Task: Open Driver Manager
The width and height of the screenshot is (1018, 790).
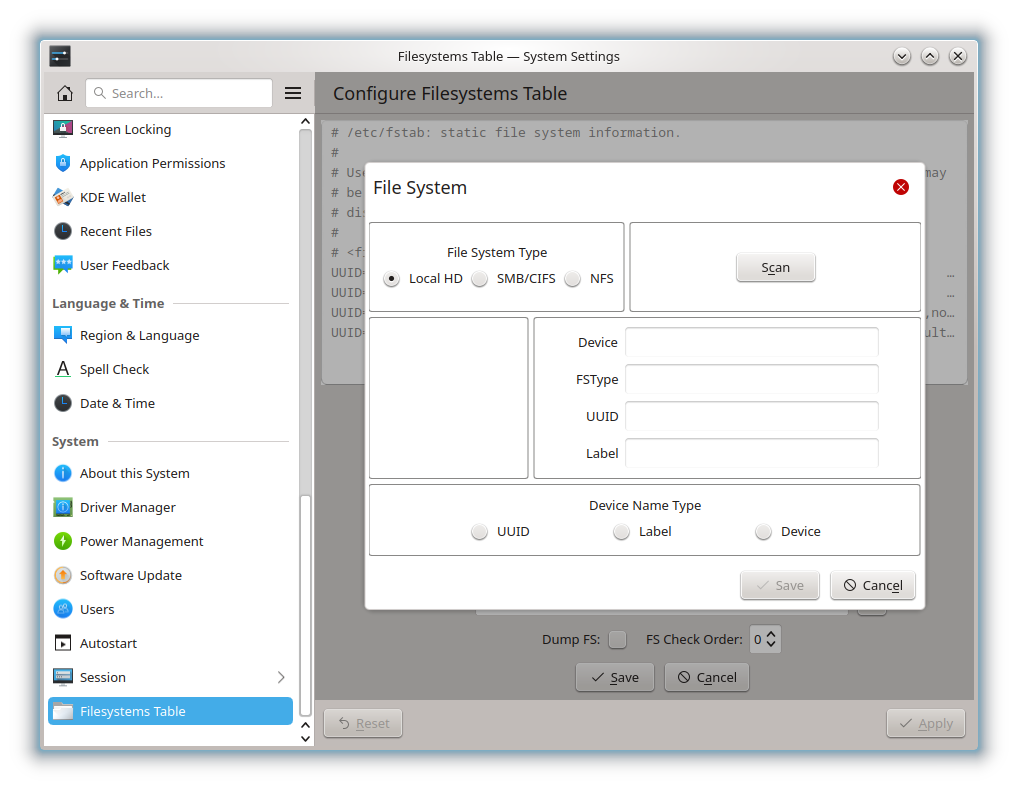Action: click(x=170, y=508)
